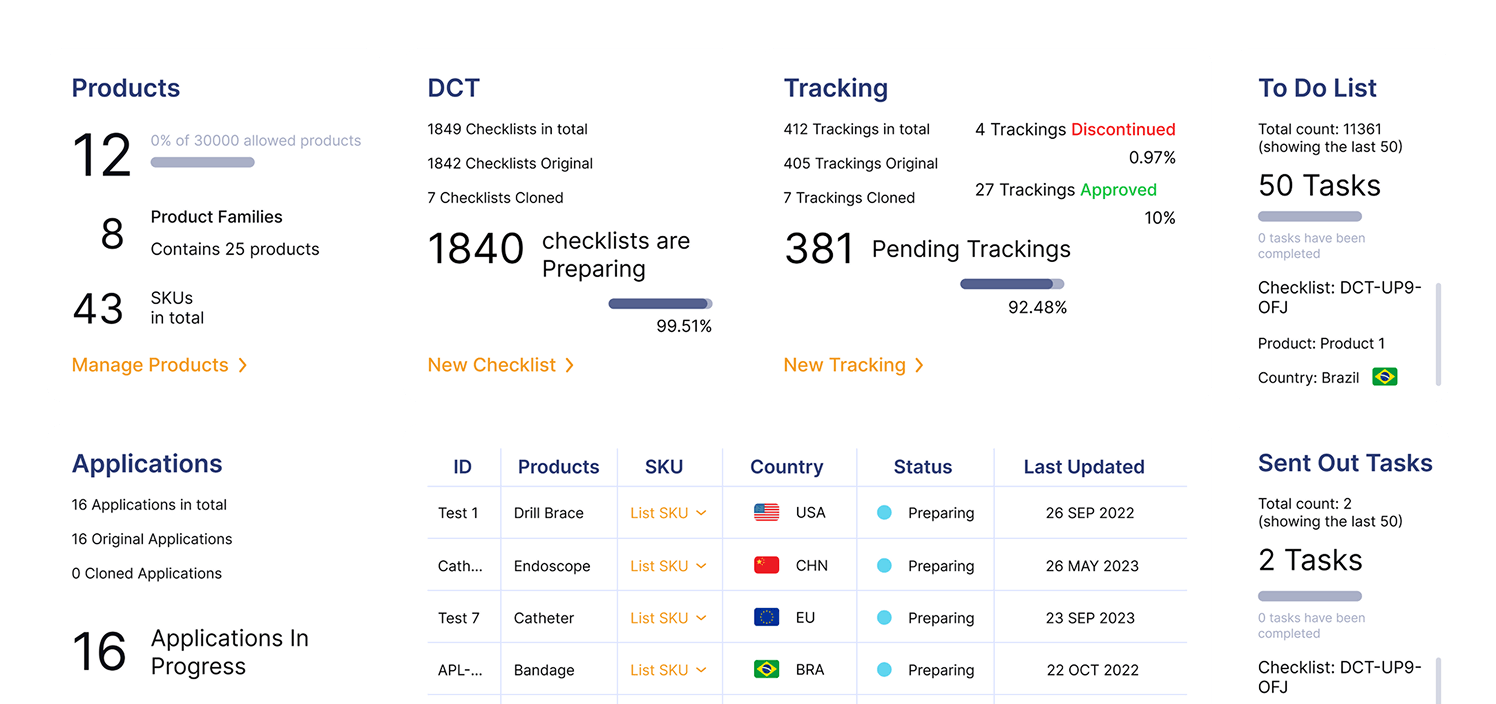Open List SKU dropdown for Catheter

tap(668, 617)
